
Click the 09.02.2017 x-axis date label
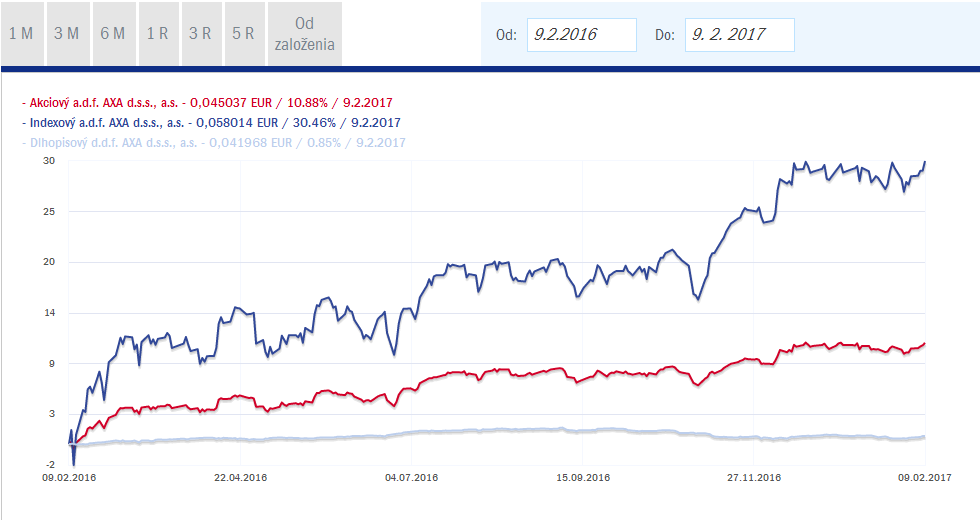[924, 478]
